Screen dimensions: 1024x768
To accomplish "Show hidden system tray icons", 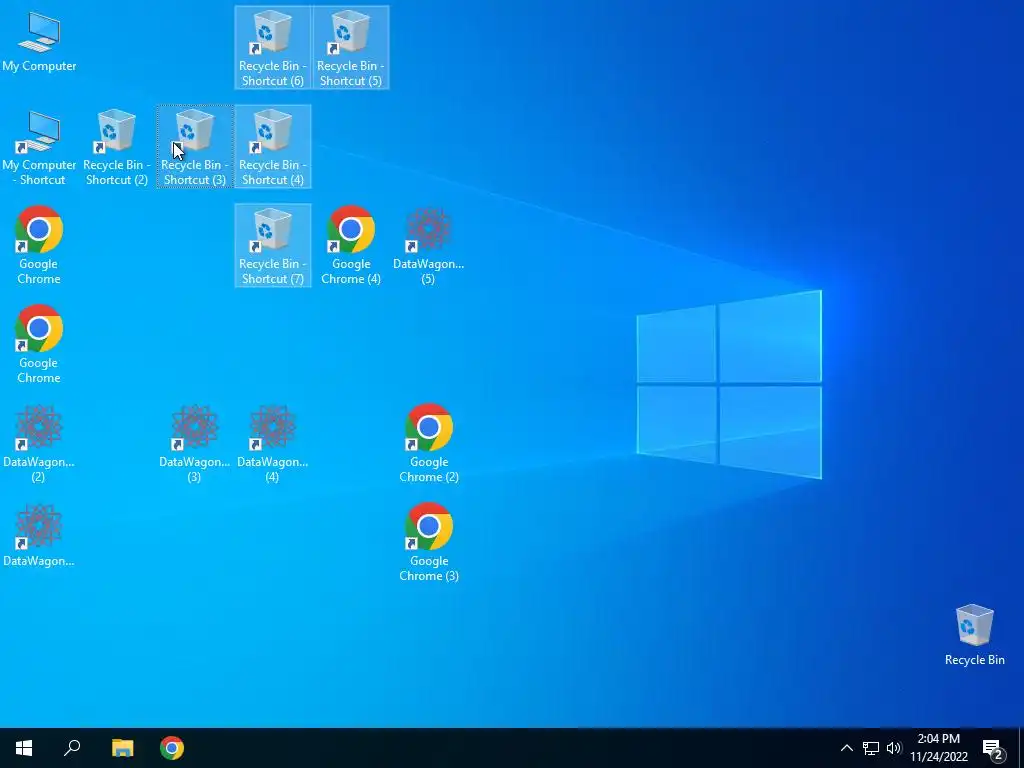I will point(846,748).
